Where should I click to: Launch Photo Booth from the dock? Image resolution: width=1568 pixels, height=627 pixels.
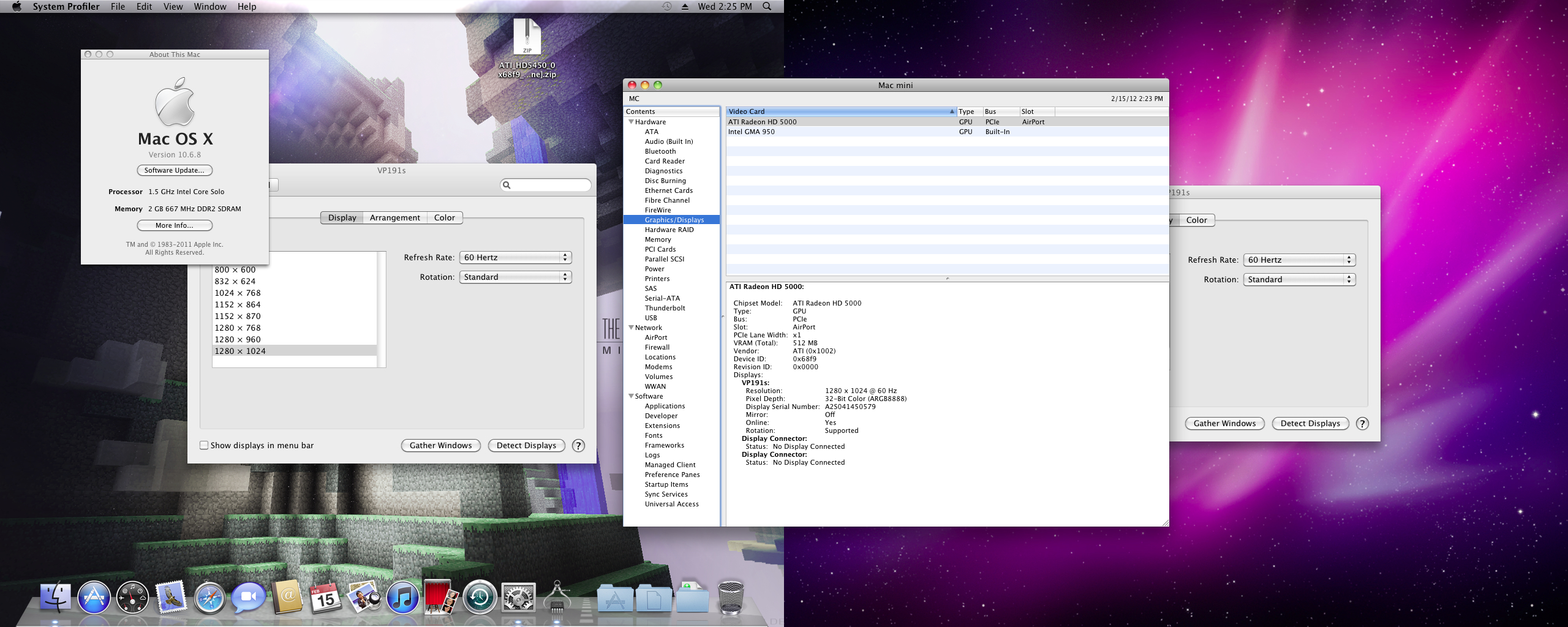coord(441,597)
